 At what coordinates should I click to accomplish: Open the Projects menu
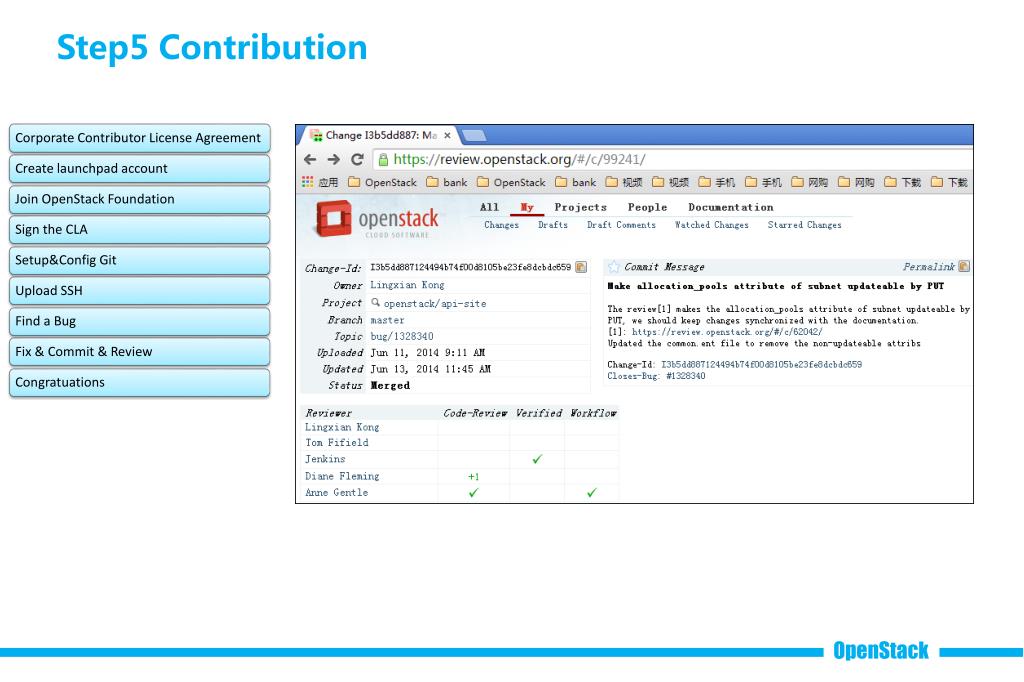[581, 207]
